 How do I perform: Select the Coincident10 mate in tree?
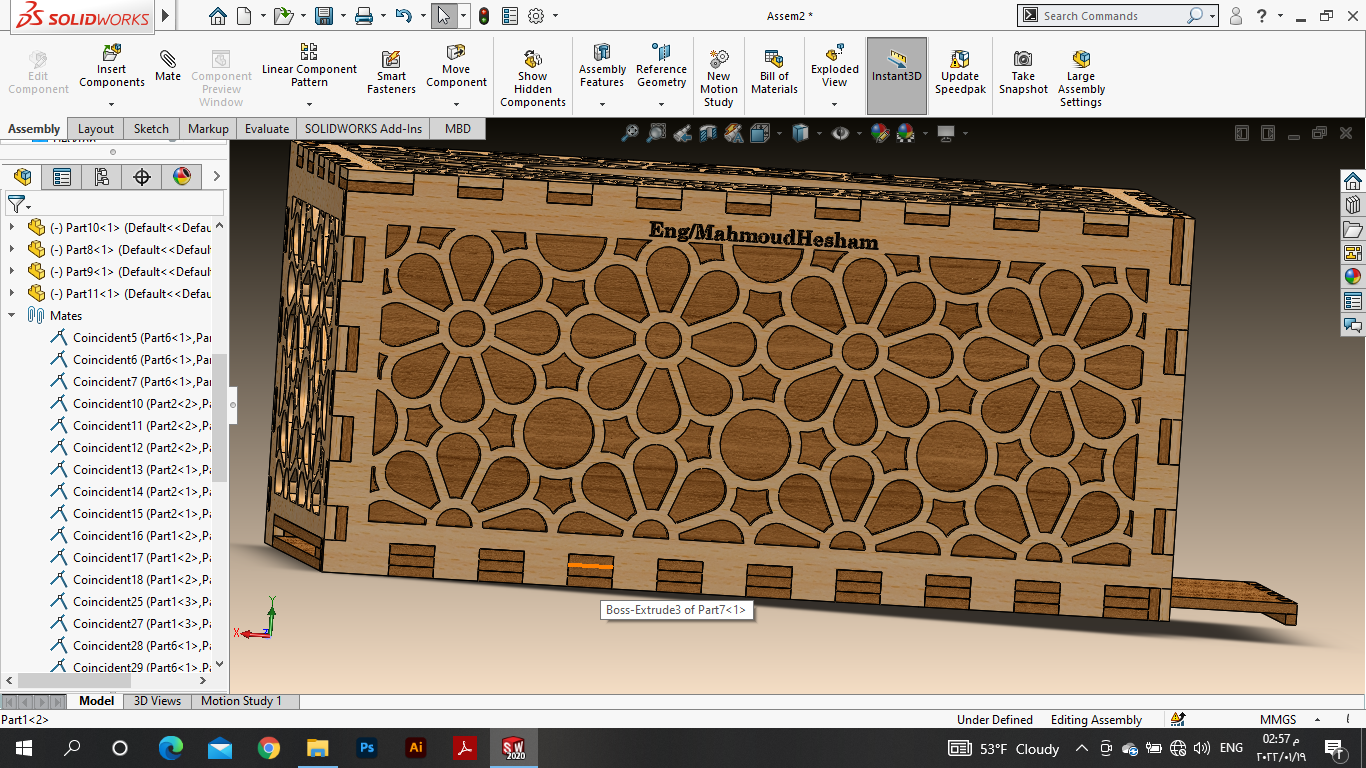108,404
